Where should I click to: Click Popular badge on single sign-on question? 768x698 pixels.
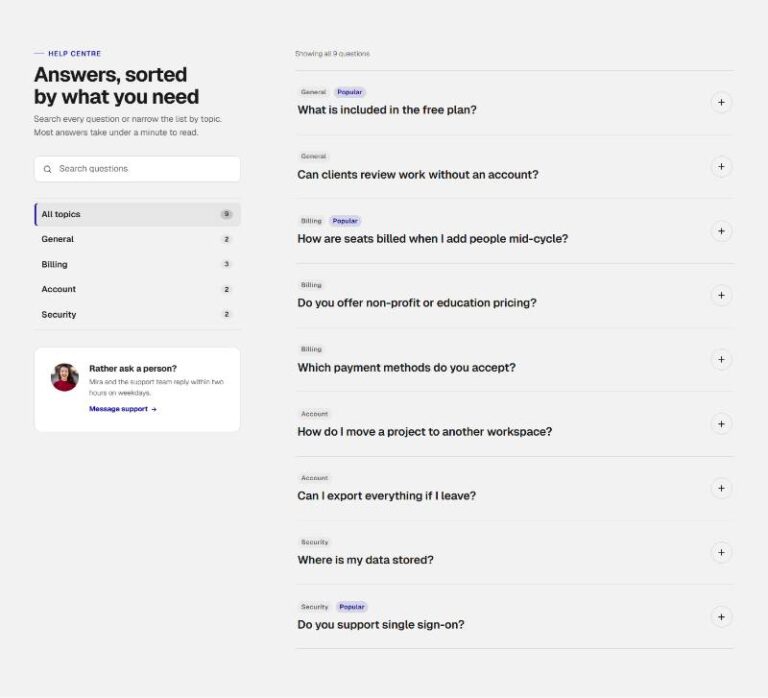coord(352,607)
